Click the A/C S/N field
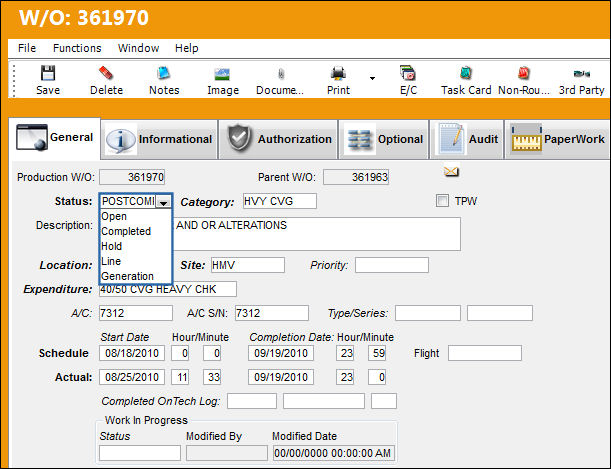The height and width of the screenshot is (469, 611). pyautogui.click(x=272, y=313)
